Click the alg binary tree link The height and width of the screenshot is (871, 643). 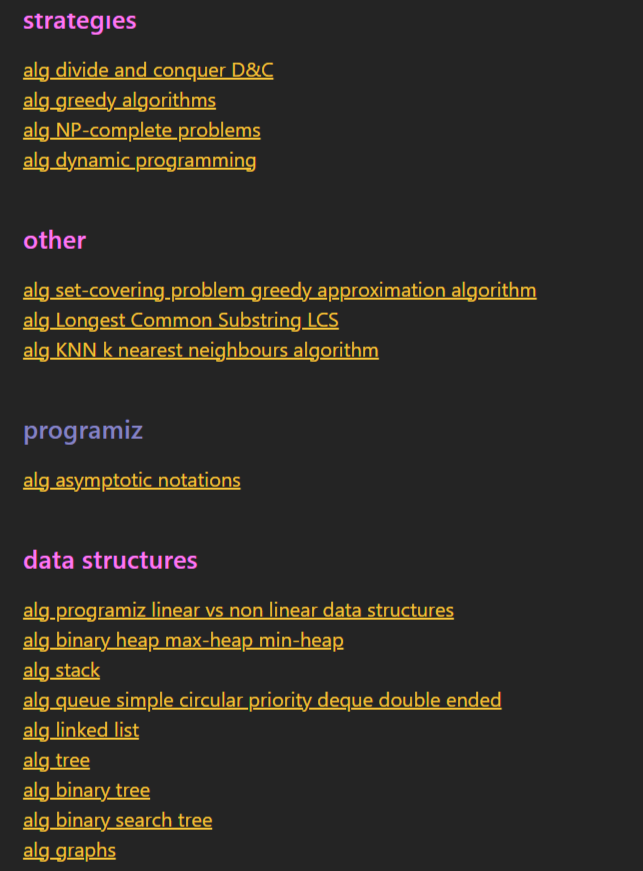tap(86, 791)
